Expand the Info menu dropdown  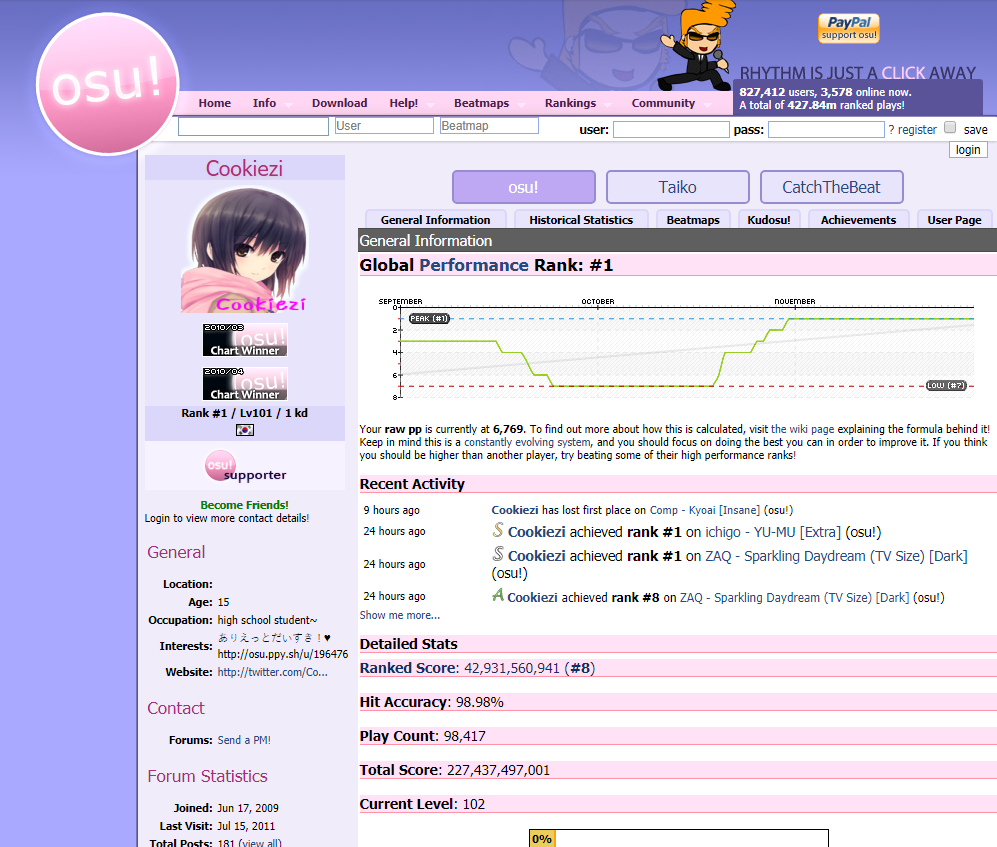[x=289, y=105]
